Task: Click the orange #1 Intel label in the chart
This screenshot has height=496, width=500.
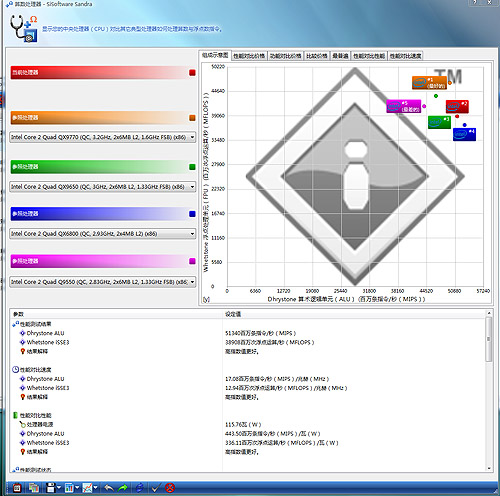Action: coord(429,83)
